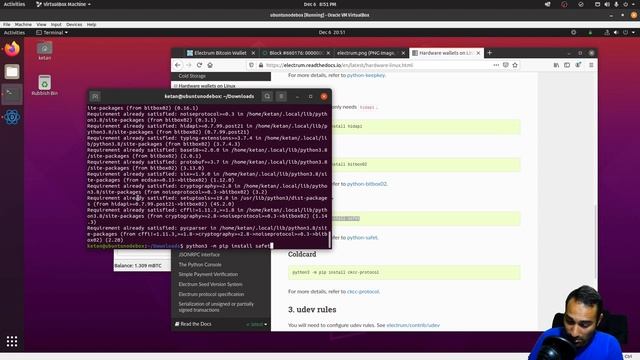This screenshot has width=640, height=360.
Task: Open Cold Storage sidebar entry
Action: [x=192, y=76]
